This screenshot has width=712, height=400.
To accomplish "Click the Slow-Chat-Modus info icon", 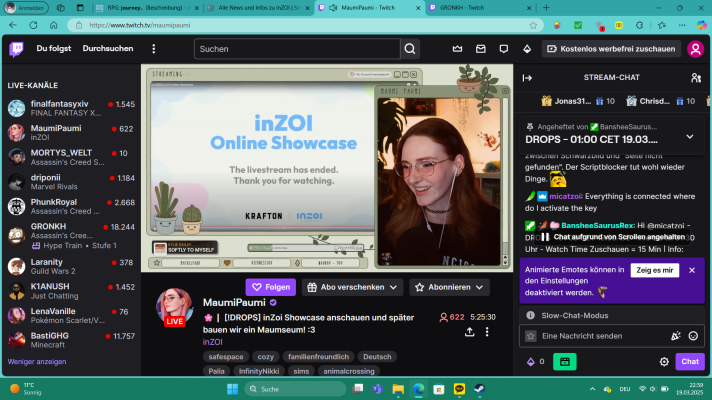I will point(530,315).
